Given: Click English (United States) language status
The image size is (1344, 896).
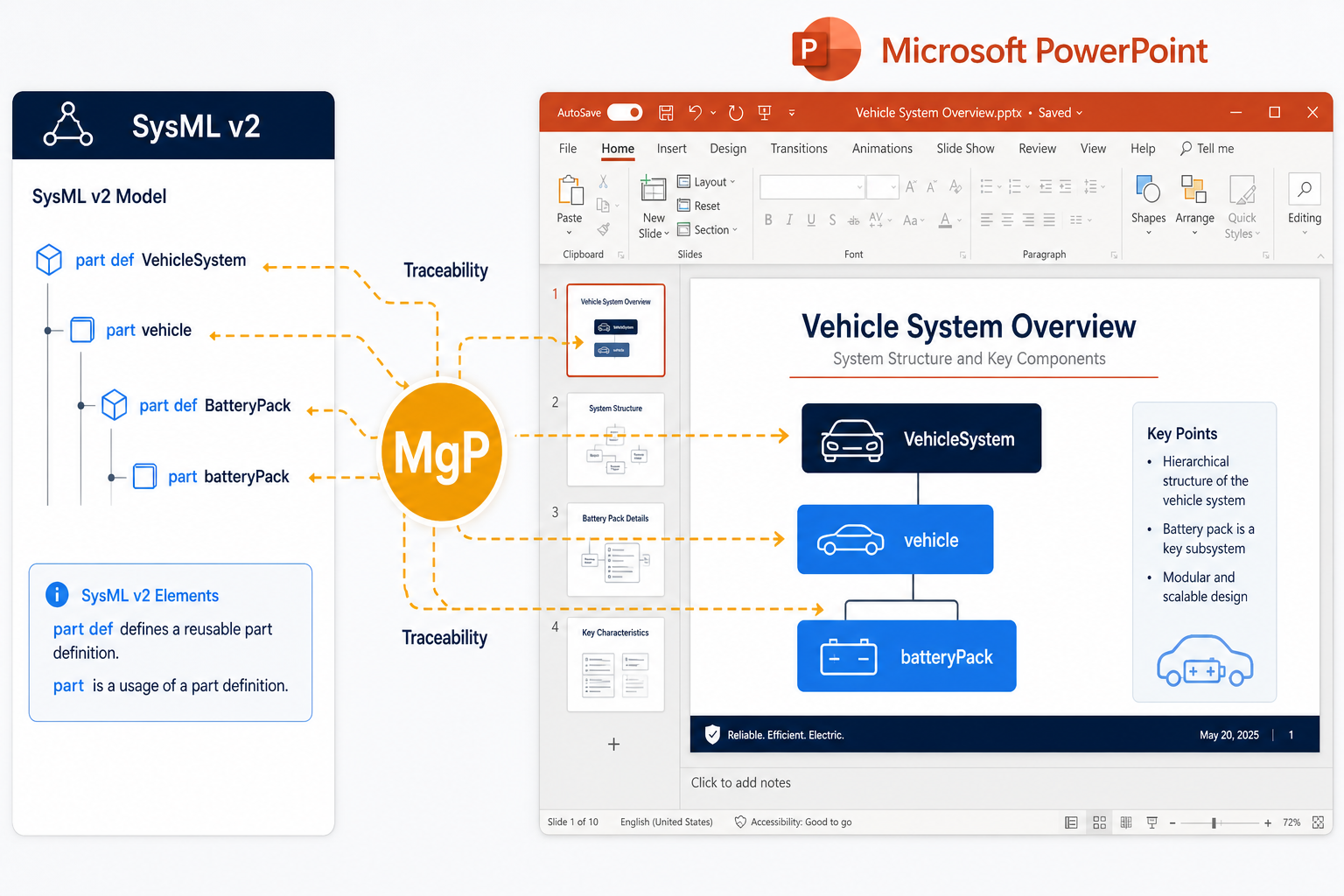Looking at the screenshot, I should (x=667, y=822).
